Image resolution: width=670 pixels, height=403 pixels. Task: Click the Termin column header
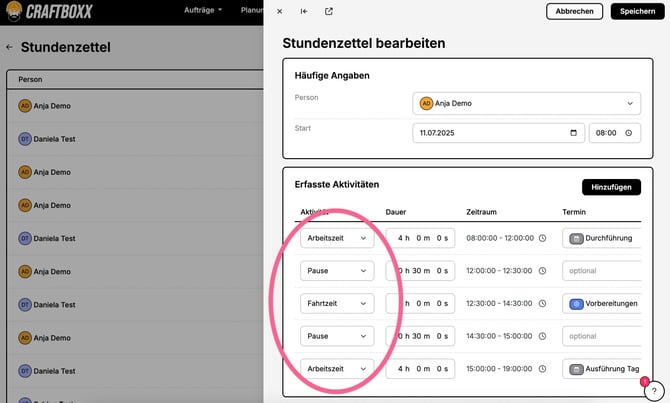coord(574,212)
